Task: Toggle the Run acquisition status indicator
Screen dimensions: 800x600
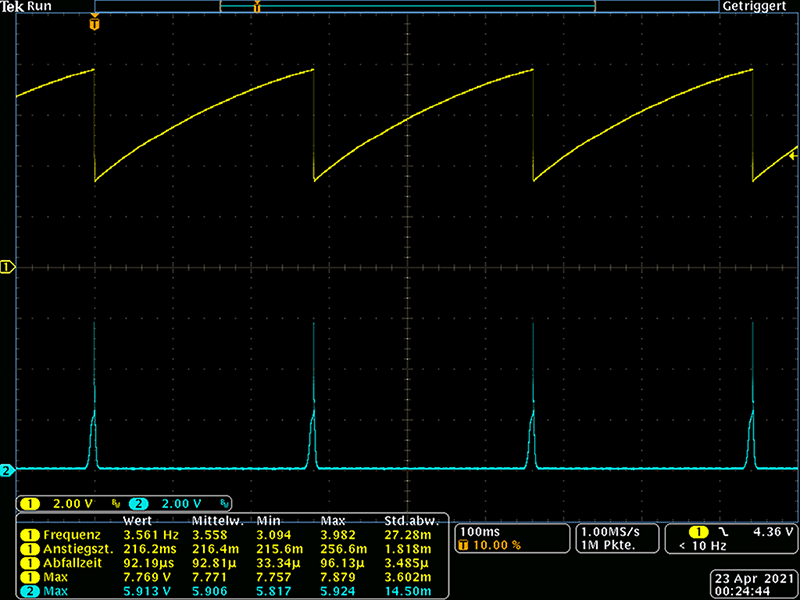Action: [x=40, y=6]
